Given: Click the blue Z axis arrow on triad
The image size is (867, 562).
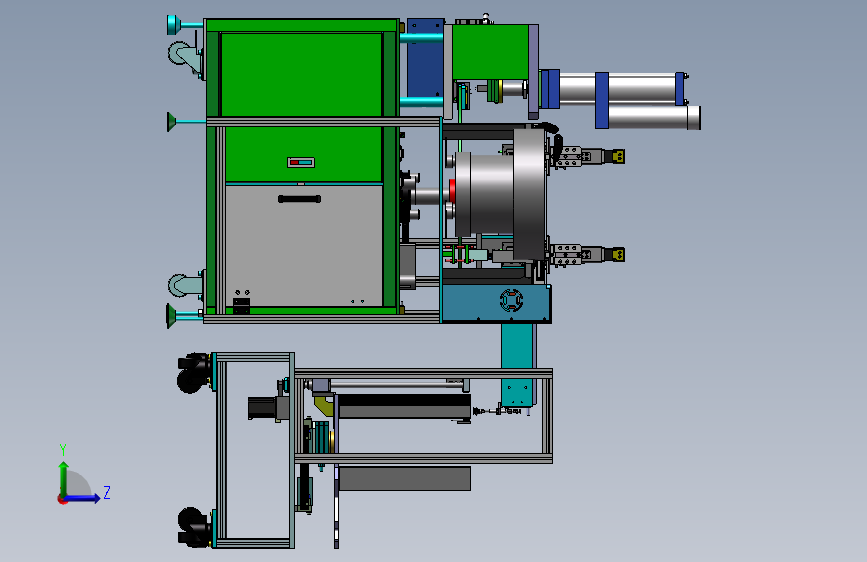Looking at the screenshot, I should pos(83,498).
